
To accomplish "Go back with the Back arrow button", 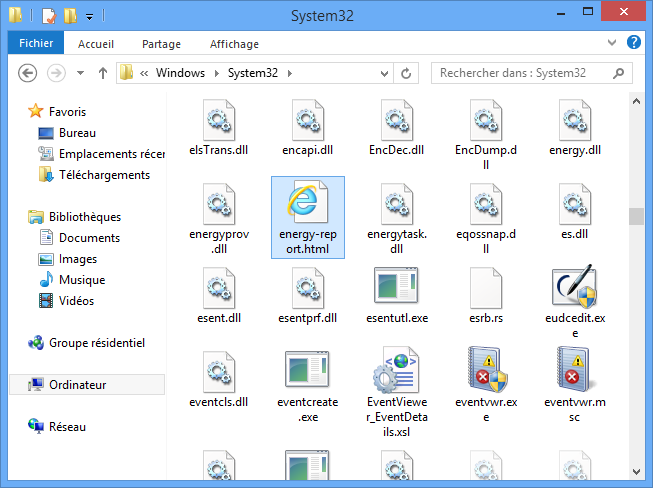I will (27, 73).
